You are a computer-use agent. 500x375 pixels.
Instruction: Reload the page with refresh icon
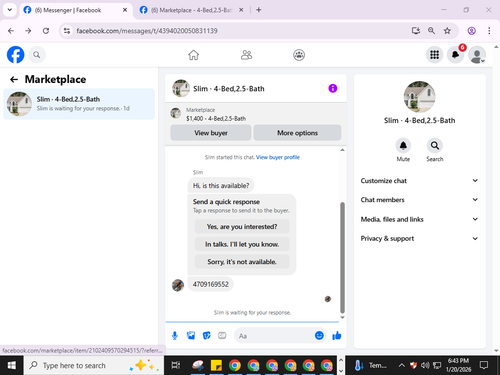point(46,31)
